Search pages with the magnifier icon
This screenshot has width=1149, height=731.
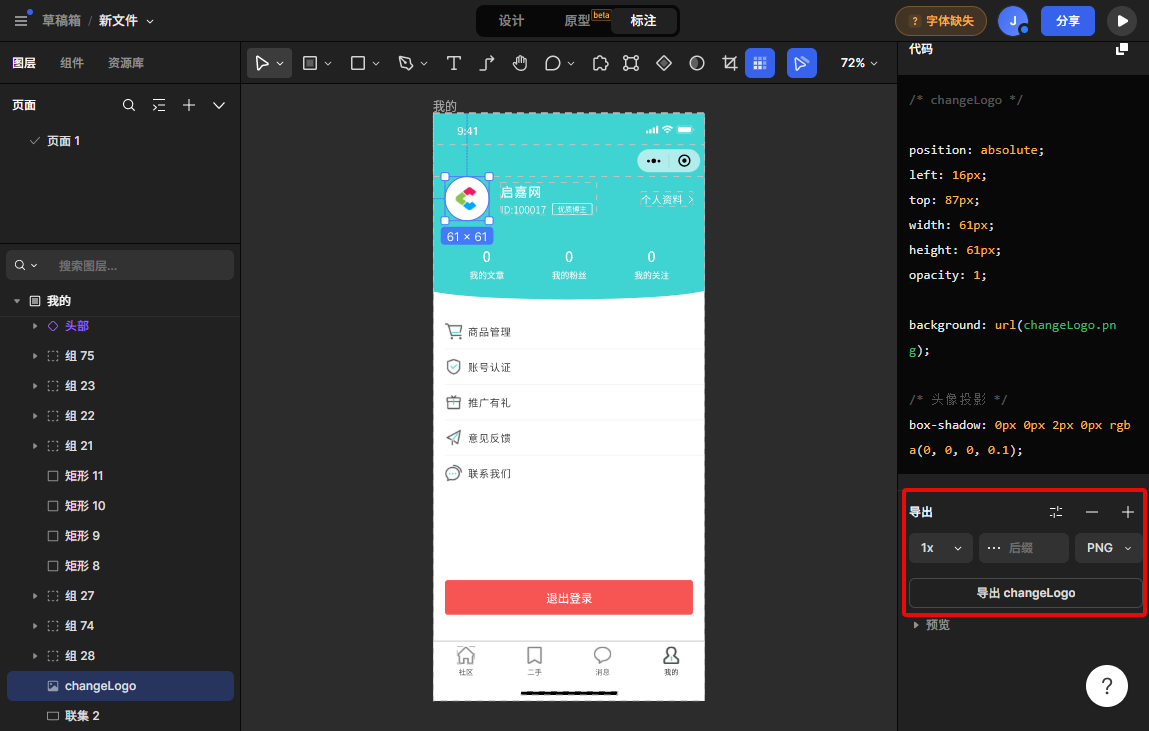coord(129,105)
